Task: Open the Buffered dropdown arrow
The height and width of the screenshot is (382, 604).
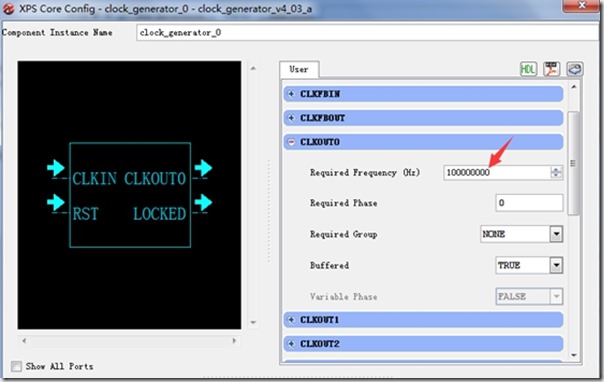Action: [x=556, y=265]
